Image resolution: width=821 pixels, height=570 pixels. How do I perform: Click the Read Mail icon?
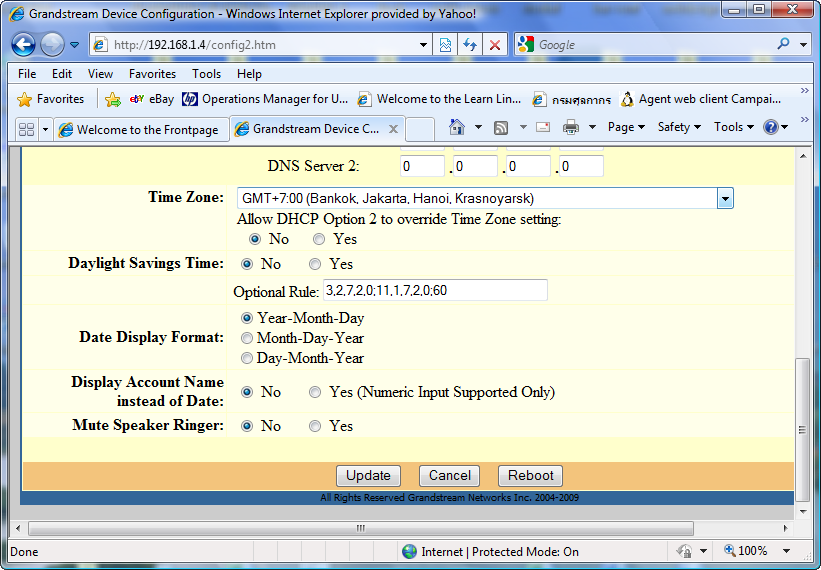click(543, 127)
